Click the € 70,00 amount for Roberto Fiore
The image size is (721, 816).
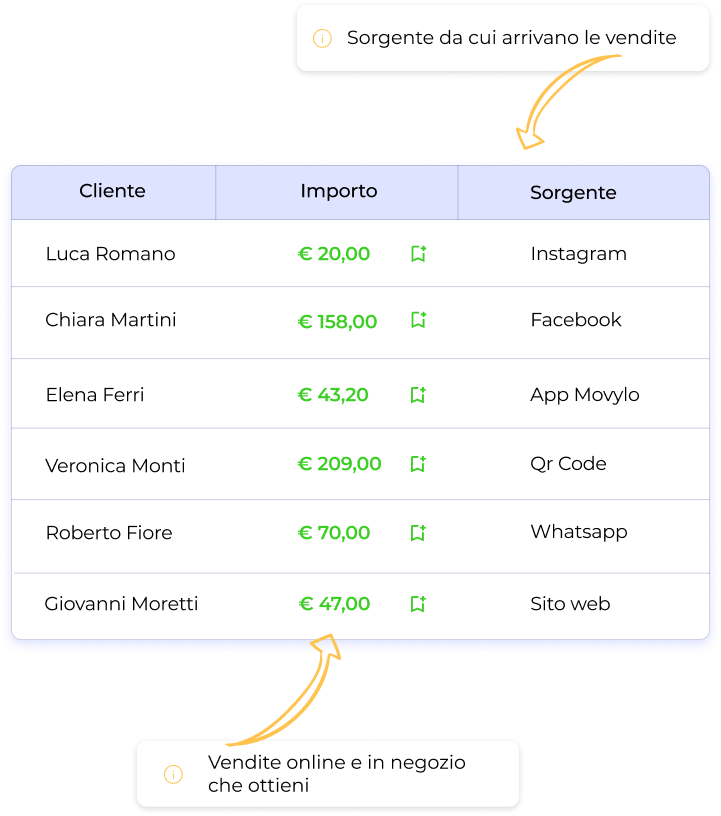click(334, 533)
